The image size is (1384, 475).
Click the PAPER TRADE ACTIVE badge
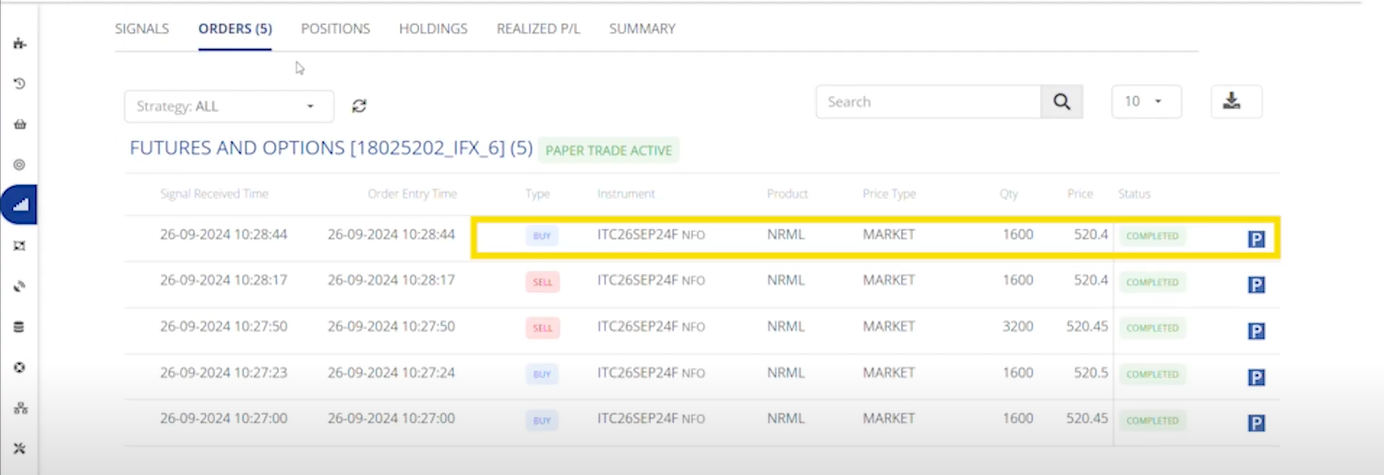(x=608, y=150)
